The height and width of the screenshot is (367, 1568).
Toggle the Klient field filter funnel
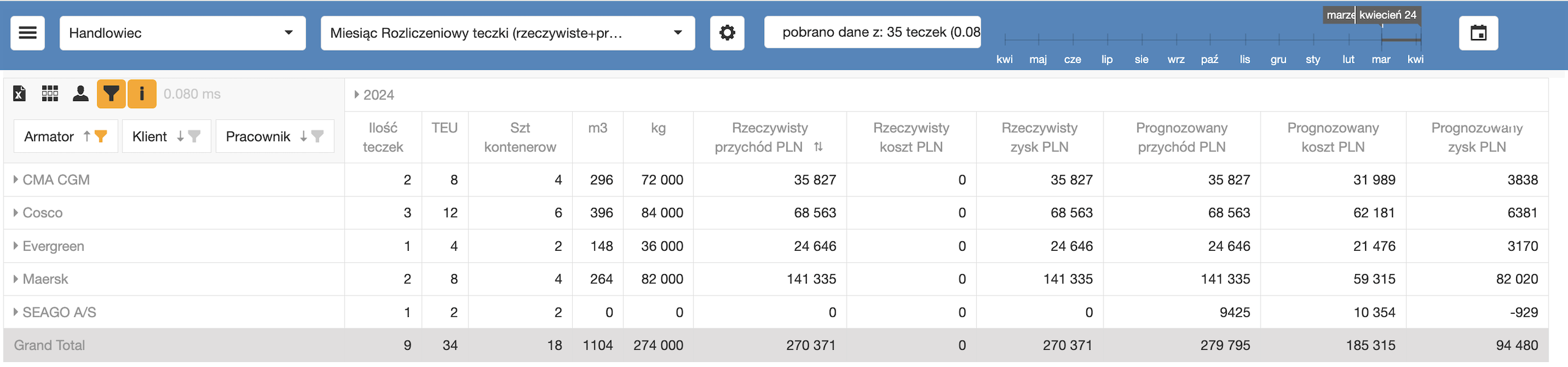coord(194,136)
